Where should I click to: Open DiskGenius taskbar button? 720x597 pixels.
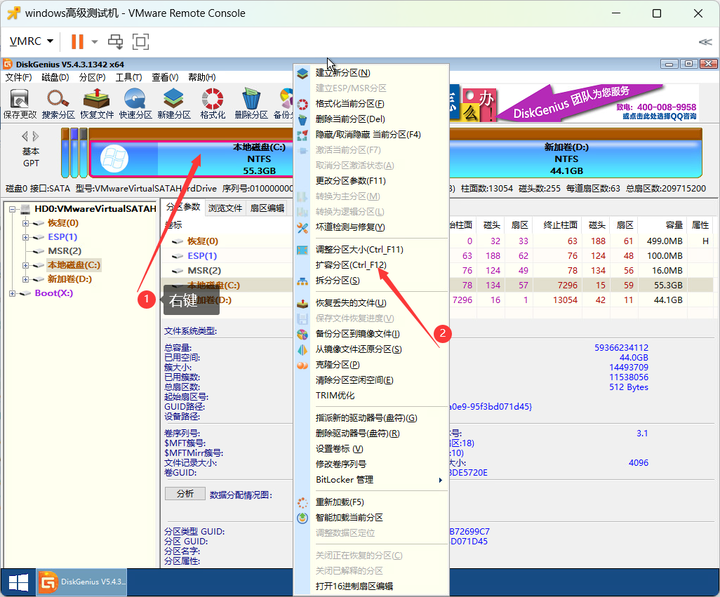[x=82, y=582]
